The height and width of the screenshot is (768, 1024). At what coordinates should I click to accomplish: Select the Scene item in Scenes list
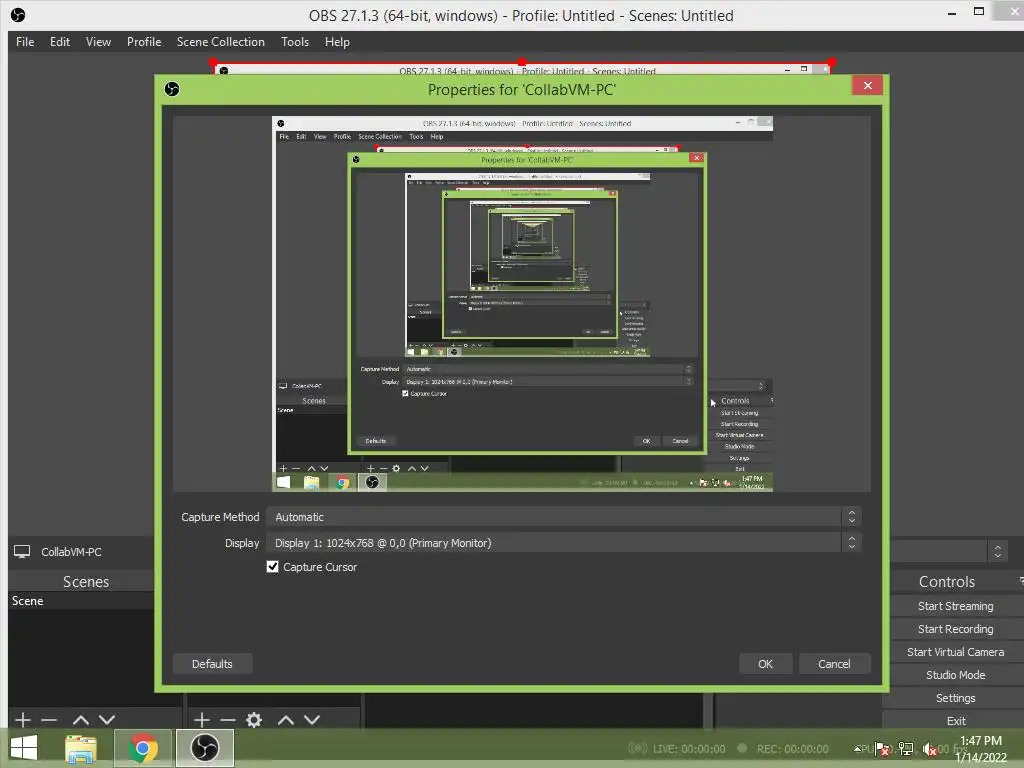tap(82, 601)
